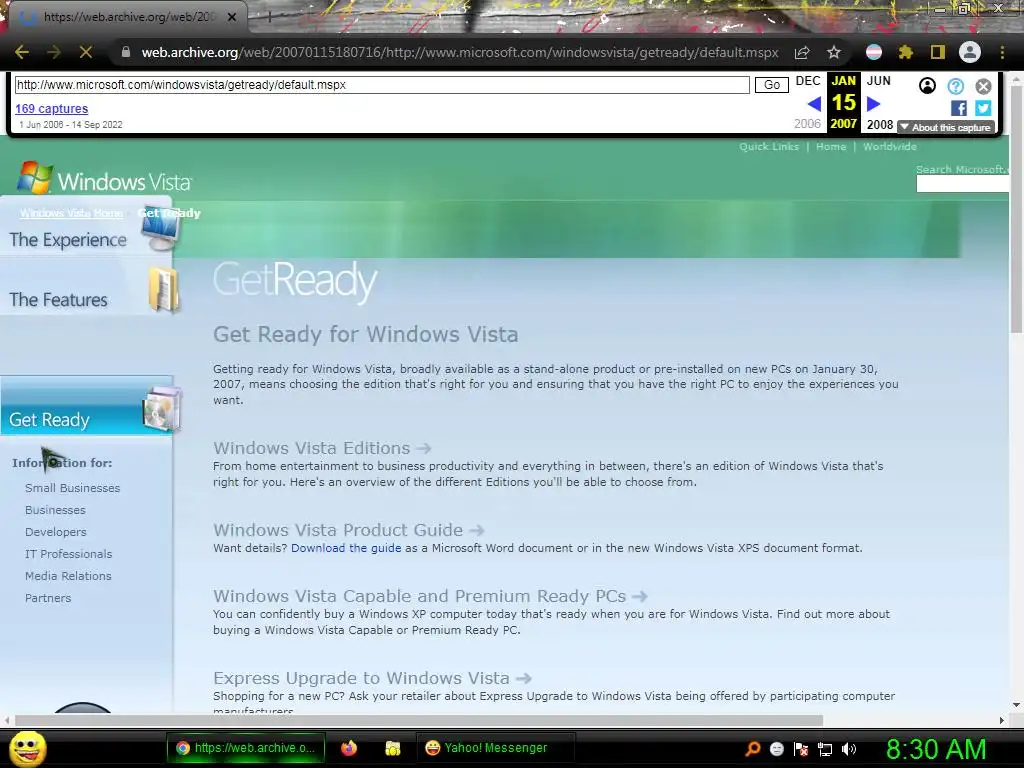
Task: Open The Features sidebar section
Action: click(x=58, y=300)
